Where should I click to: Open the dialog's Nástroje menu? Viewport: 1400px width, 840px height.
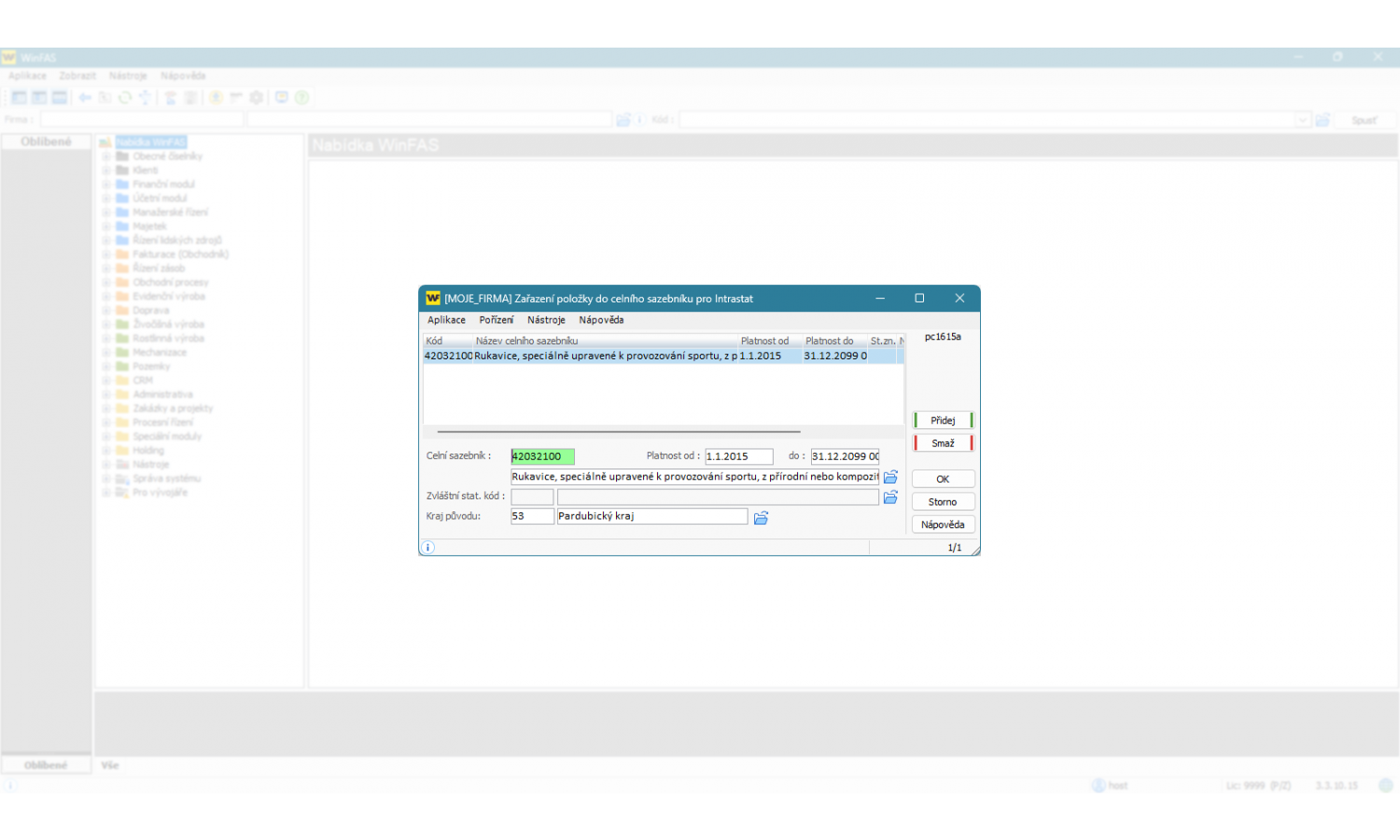pos(546,320)
